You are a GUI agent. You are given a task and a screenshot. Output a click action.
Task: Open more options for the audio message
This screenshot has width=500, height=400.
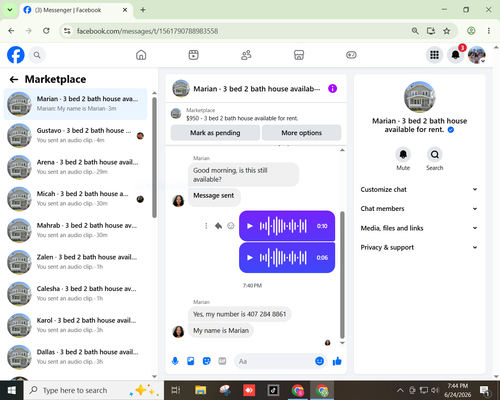point(206,226)
